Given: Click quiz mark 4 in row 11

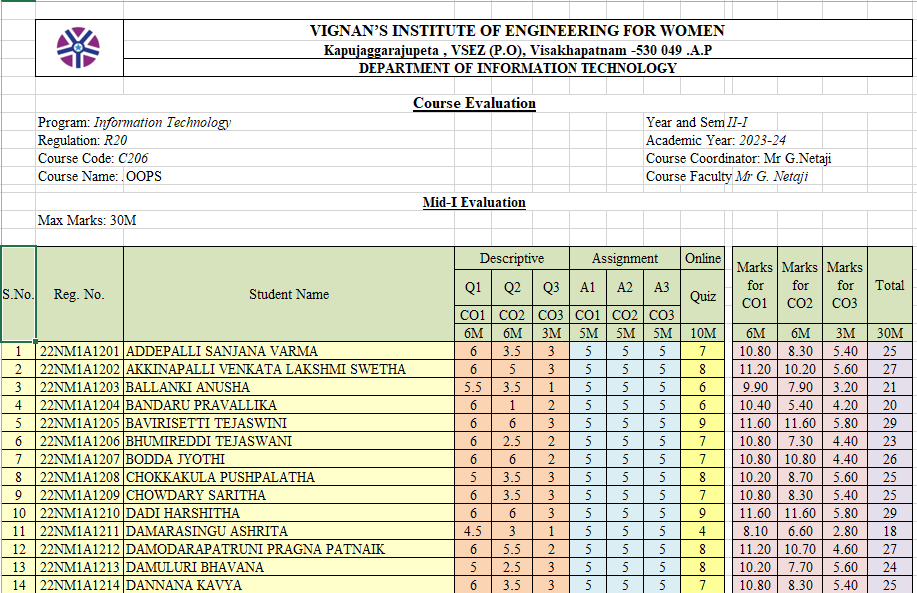Looking at the screenshot, I should tap(702, 531).
